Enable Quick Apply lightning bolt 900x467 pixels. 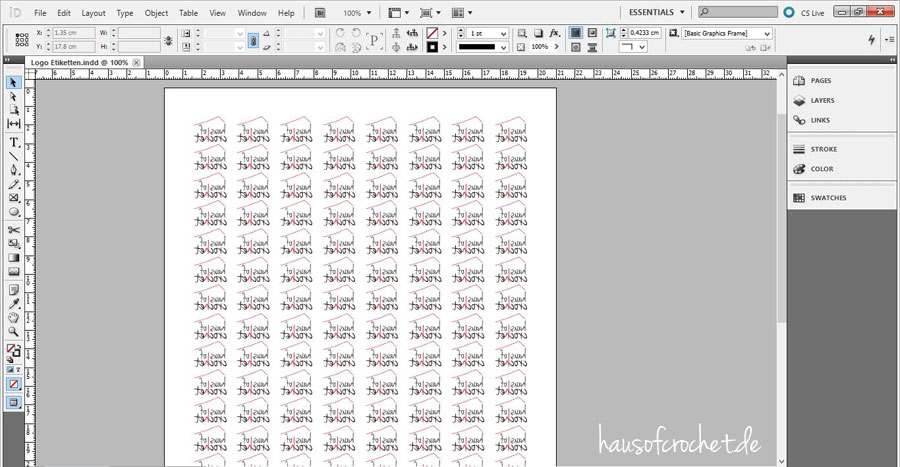point(872,39)
